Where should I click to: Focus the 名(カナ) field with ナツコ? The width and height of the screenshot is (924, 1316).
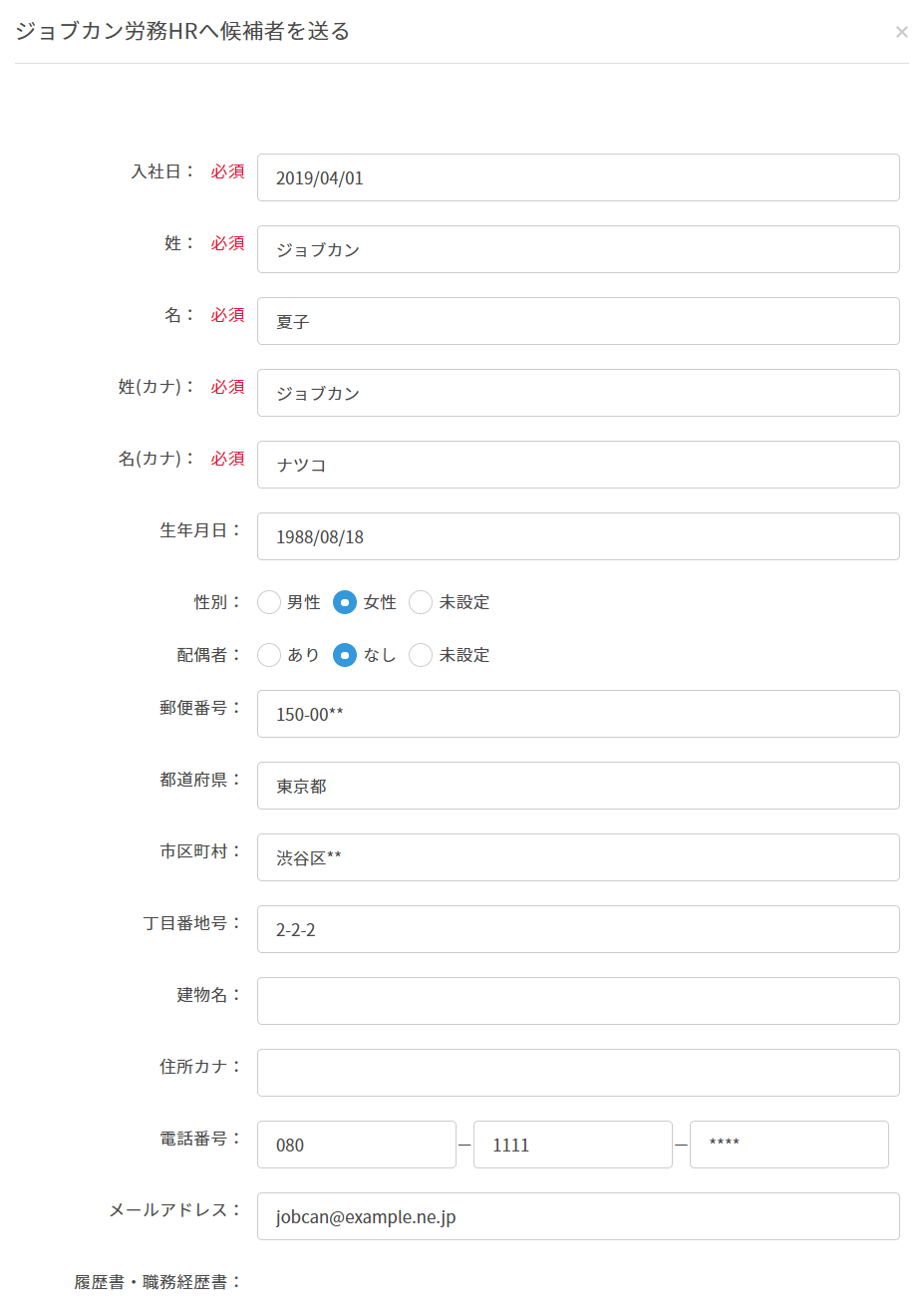578,465
